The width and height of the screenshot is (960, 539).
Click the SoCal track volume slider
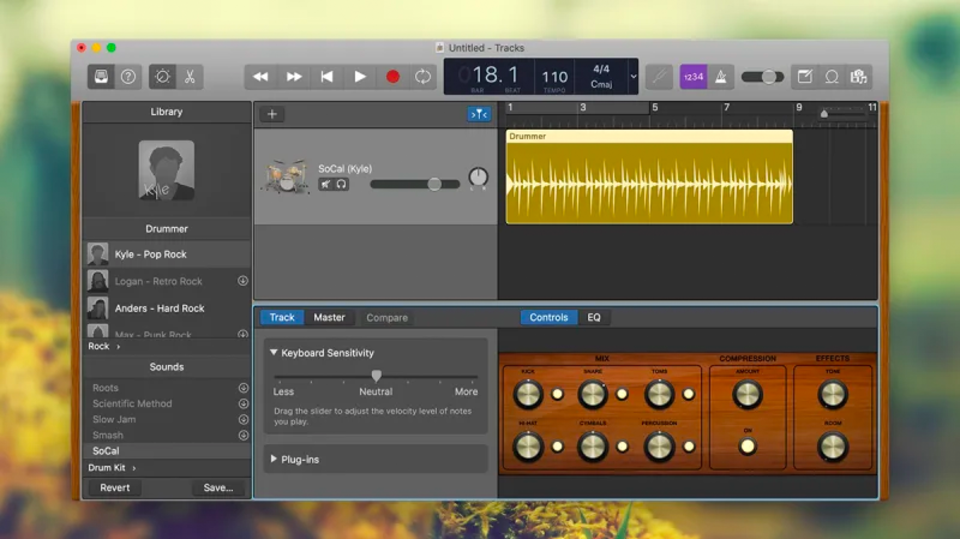pyautogui.click(x=415, y=184)
